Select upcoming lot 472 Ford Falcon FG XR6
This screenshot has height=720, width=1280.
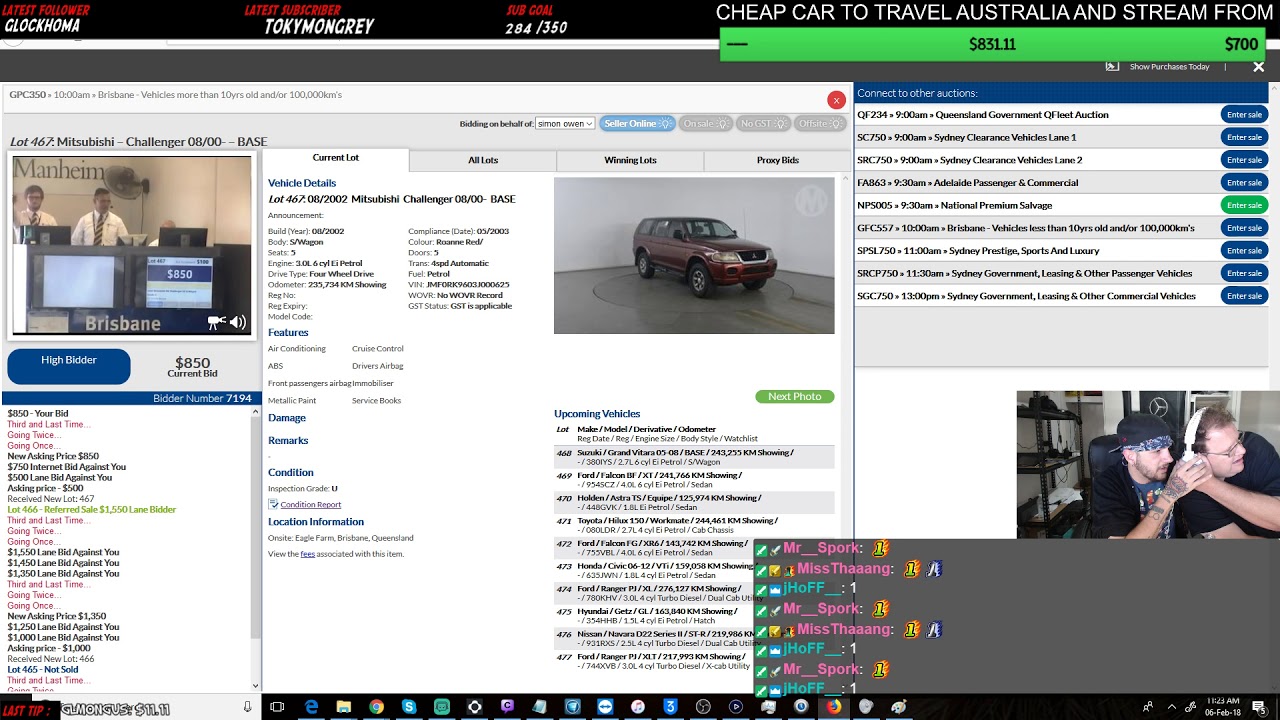click(694, 548)
